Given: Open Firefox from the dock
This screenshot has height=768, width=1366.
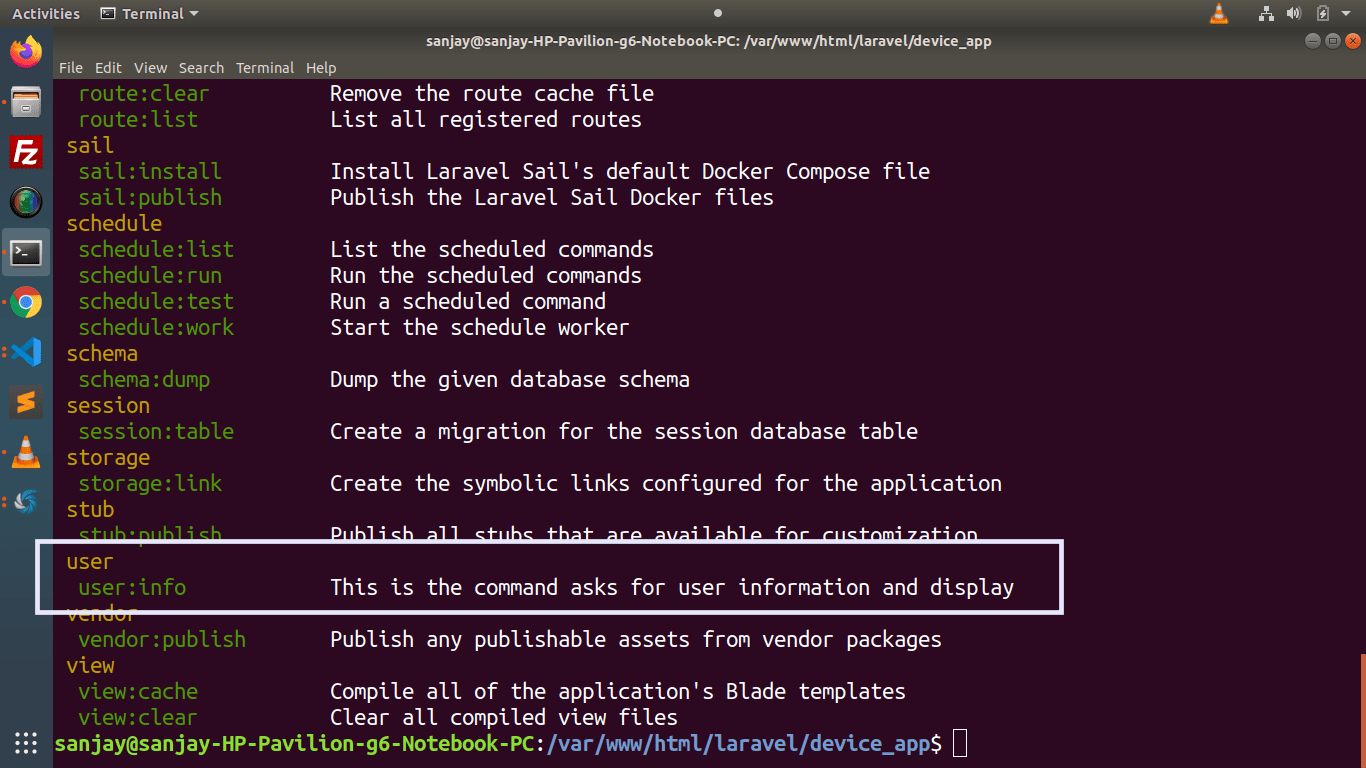Looking at the screenshot, I should 26,50.
